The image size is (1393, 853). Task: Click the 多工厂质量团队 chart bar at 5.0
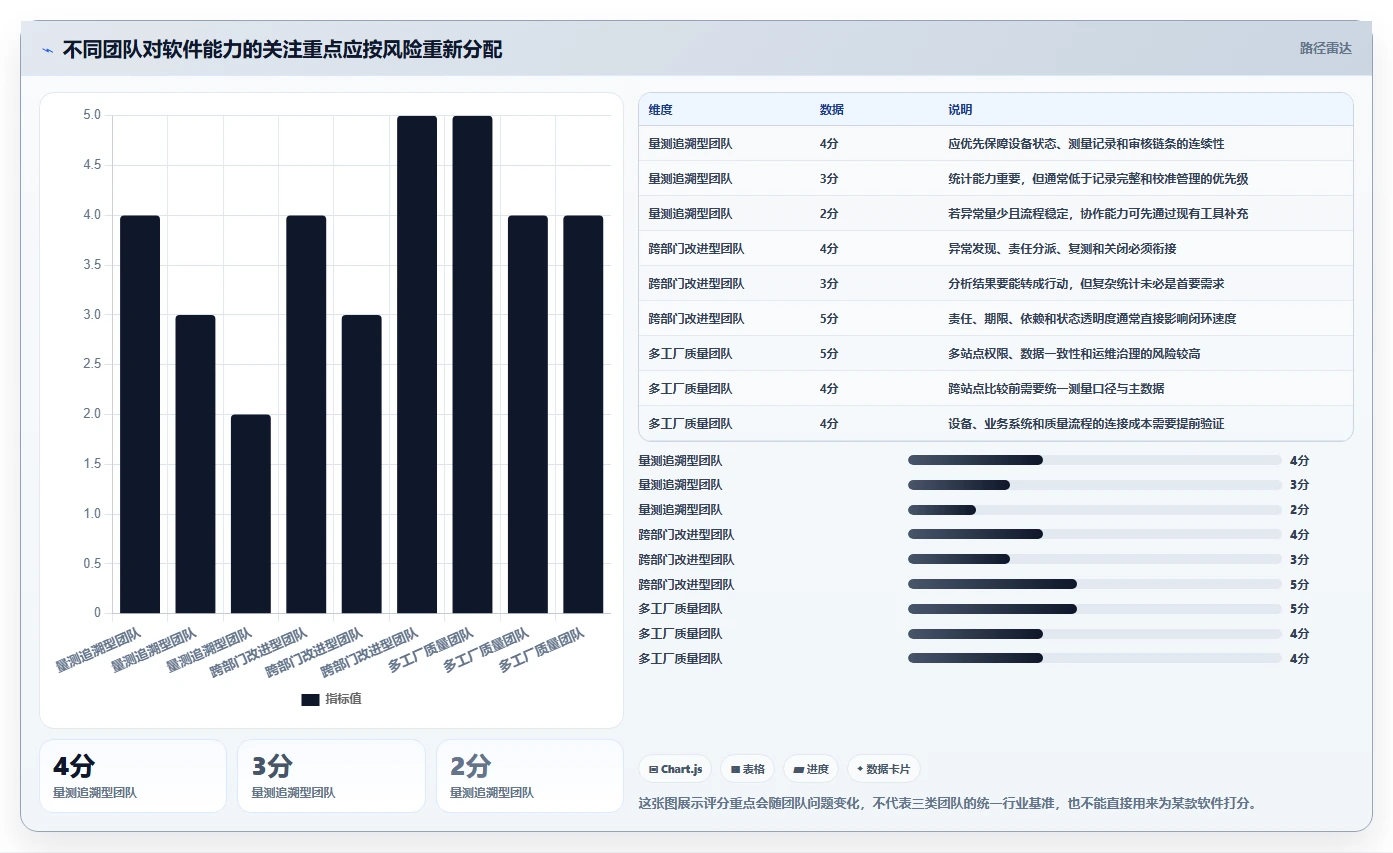[x=473, y=364]
